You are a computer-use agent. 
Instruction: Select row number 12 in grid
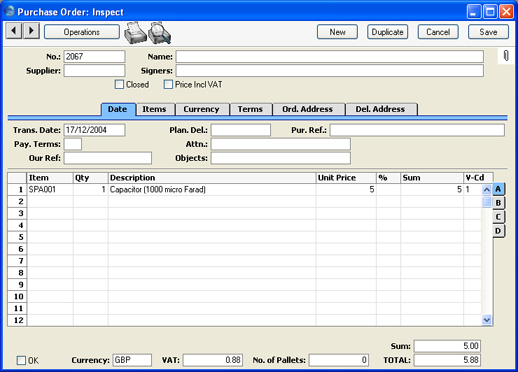(x=17, y=320)
